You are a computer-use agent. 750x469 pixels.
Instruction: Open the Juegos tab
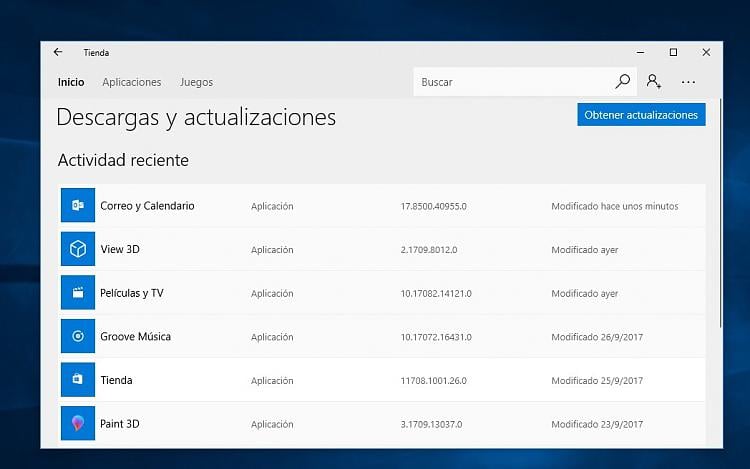197,83
